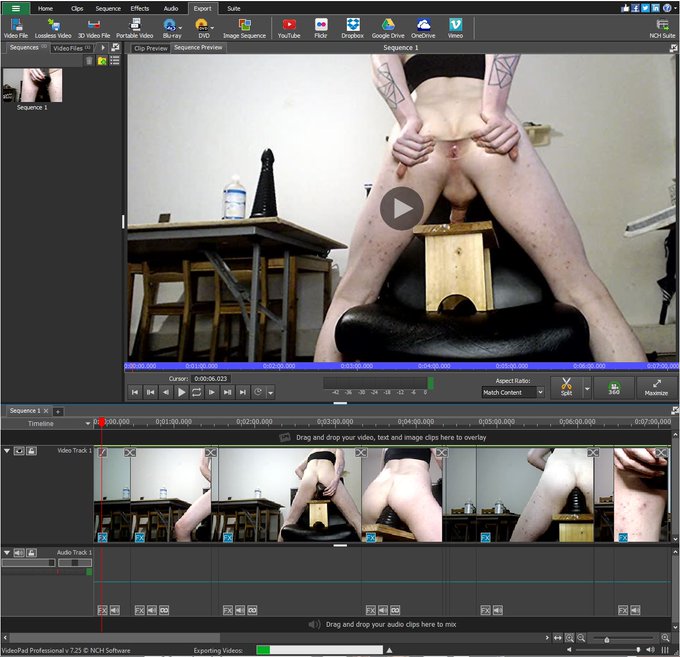The image size is (680, 657).
Task: Choose Lossless Video export
Action: point(53,29)
